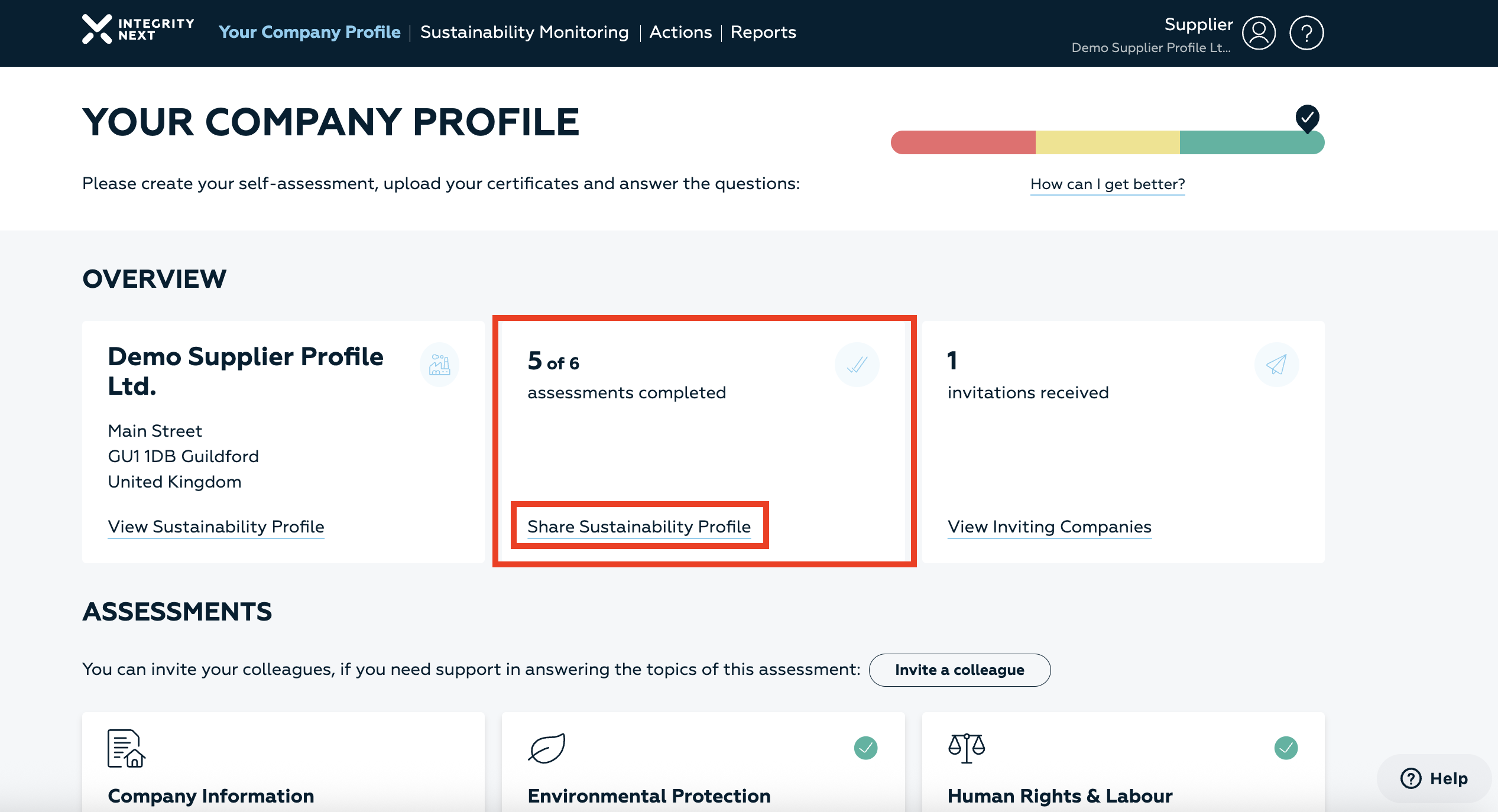
Task: Click the question mark help icon in header
Action: click(1306, 33)
